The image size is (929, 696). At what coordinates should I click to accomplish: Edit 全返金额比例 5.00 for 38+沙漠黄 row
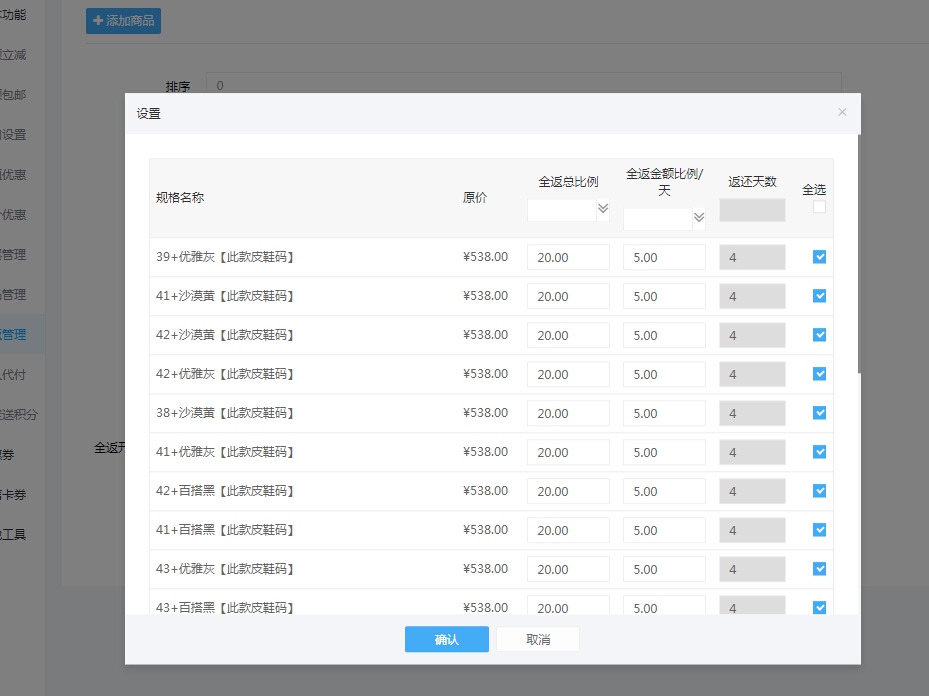[664, 413]
